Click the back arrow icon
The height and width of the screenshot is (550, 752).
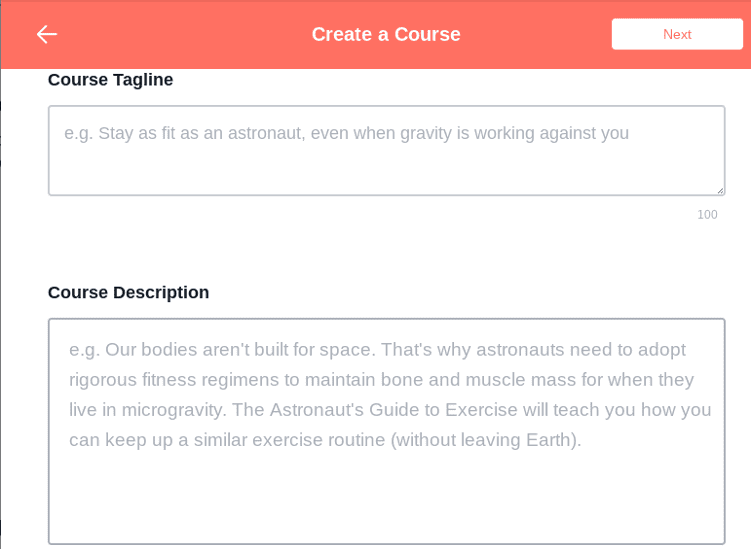(x=46, y=34)
